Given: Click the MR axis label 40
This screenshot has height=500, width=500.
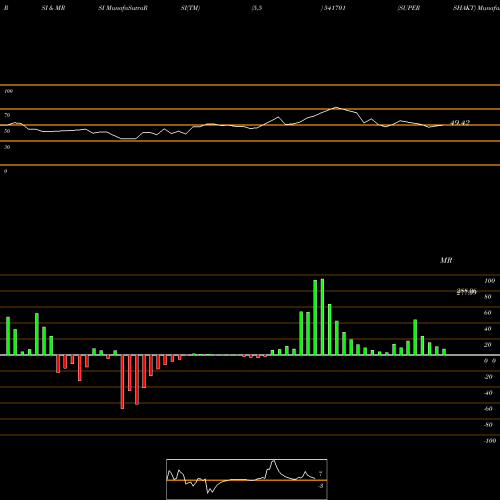Looking at the screenshot, I should 488,329.
